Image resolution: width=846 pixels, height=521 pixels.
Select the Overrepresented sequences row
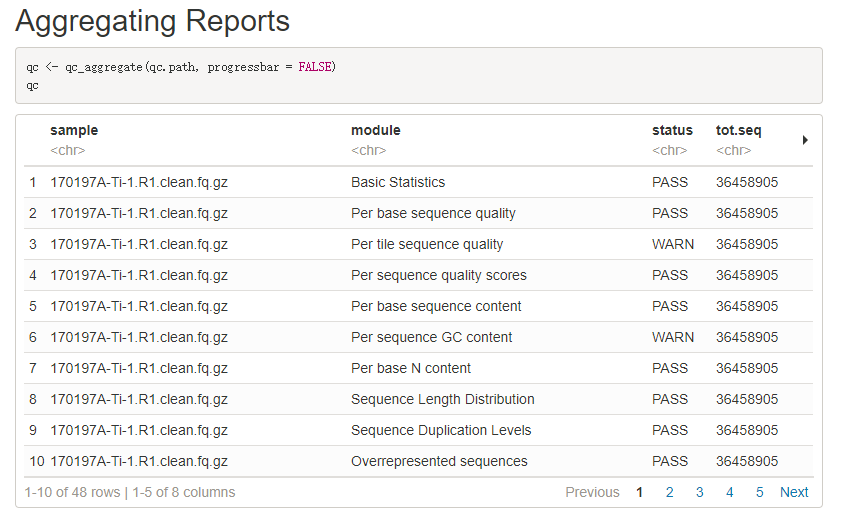(x=439, y=461)
